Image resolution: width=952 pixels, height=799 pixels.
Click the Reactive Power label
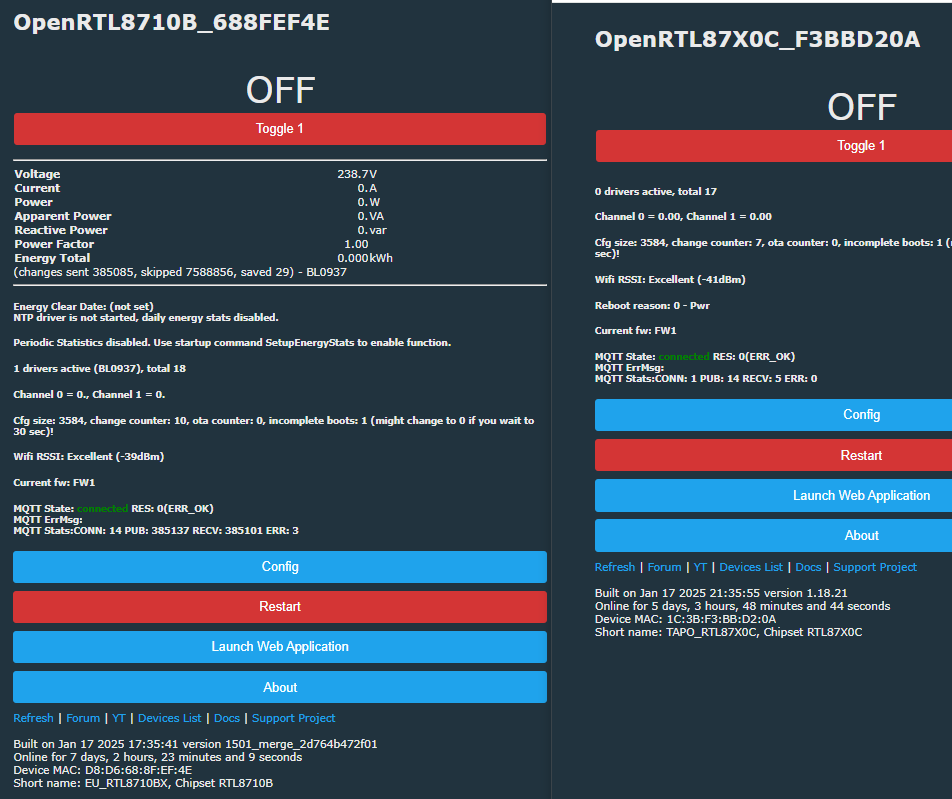coord(61,230)
